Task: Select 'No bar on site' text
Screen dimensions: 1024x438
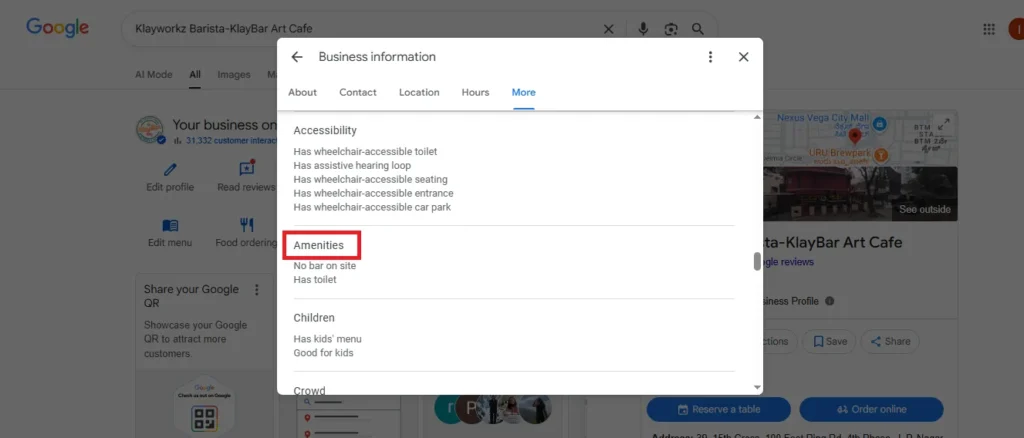Action: point(325,266)
